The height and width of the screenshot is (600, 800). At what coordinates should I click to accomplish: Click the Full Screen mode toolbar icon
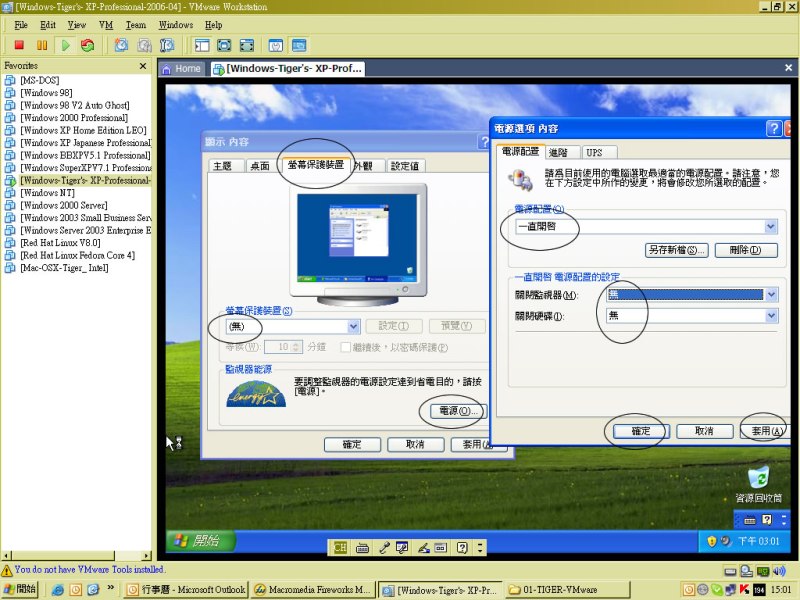pos(247,45)
